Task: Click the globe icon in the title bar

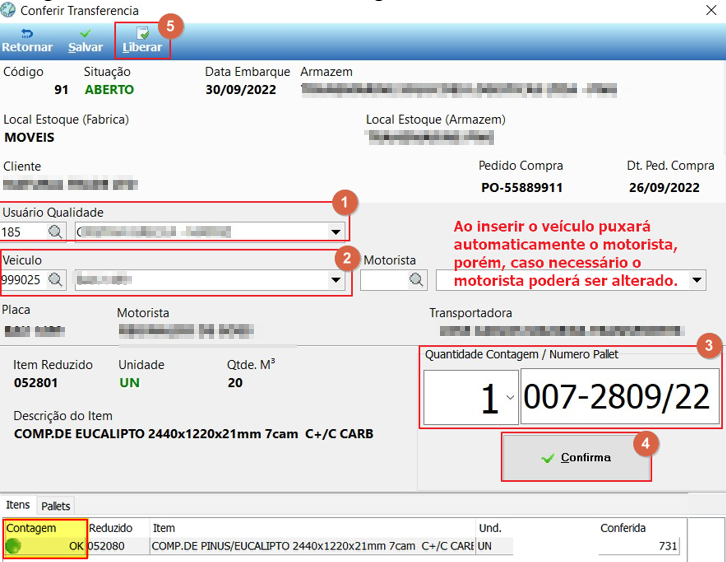Action: click(8, 10)
